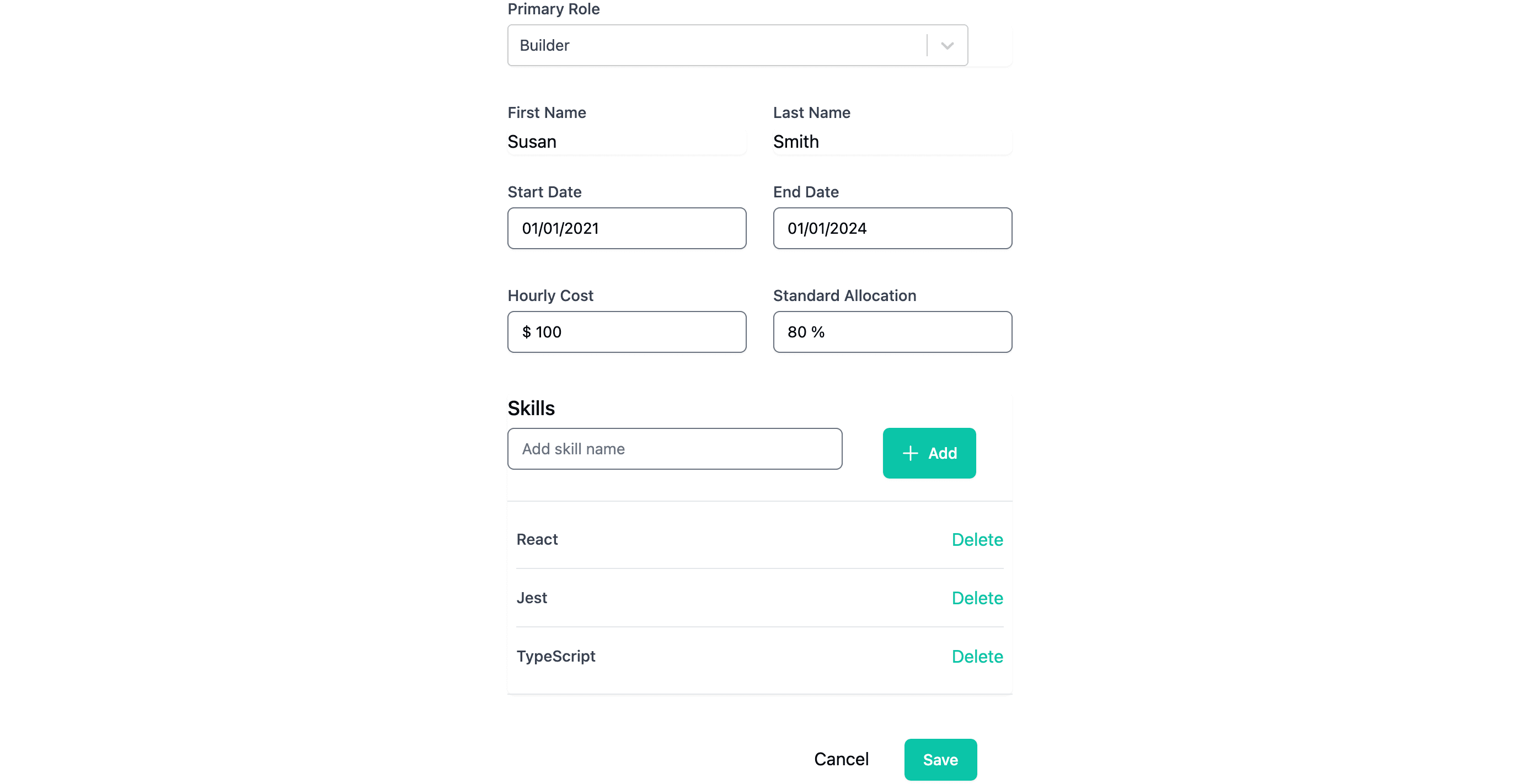
Task: Click the First Name field showing Susan
Action: coord(625,142)
